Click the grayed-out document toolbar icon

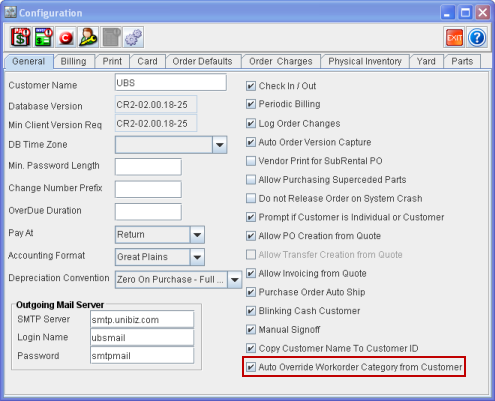[x=111, y=37]
